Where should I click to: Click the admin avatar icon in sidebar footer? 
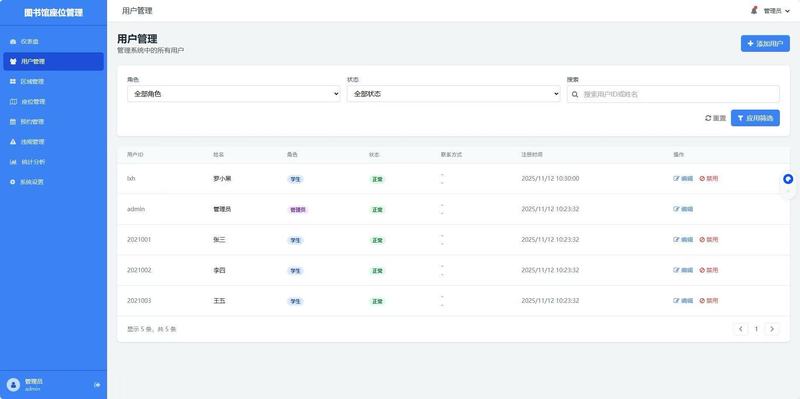coord(14,385)
